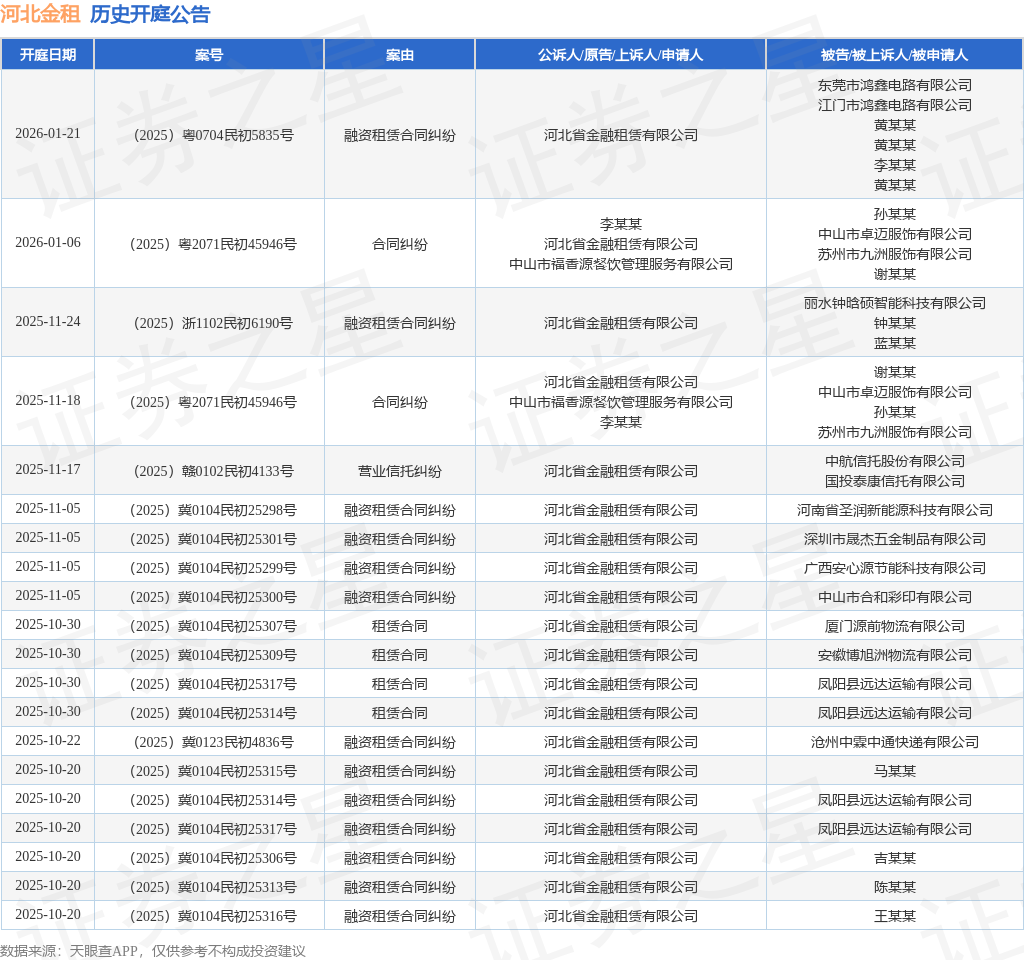Select date cell 2025-10-22

pyautogui.click(x=48, y=741)
